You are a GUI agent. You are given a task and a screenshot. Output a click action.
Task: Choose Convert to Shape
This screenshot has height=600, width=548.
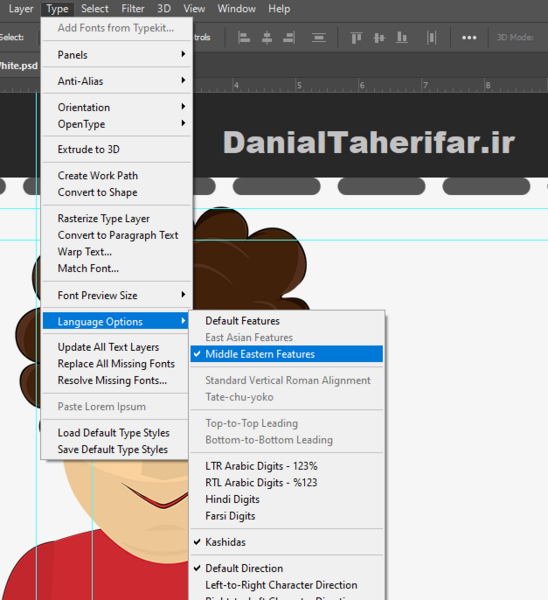(x=116, y=192)
